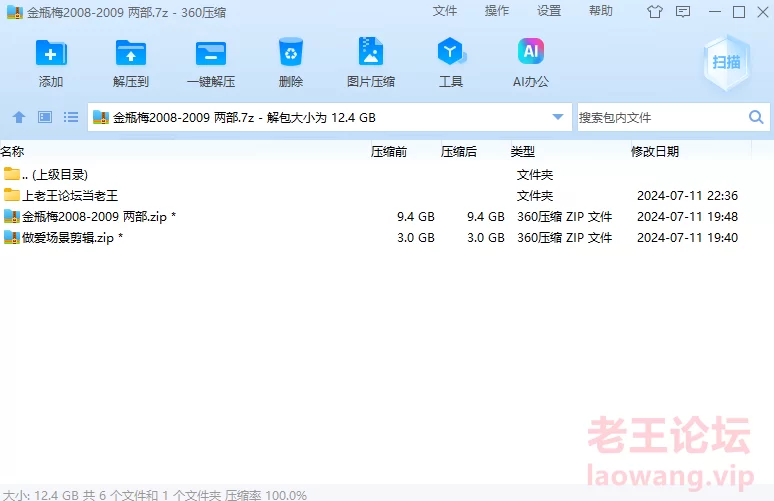This screenshot has height=501, width=774.
Task: Click the skin (shirt) icon in the title bar
Action: (655, 11)
